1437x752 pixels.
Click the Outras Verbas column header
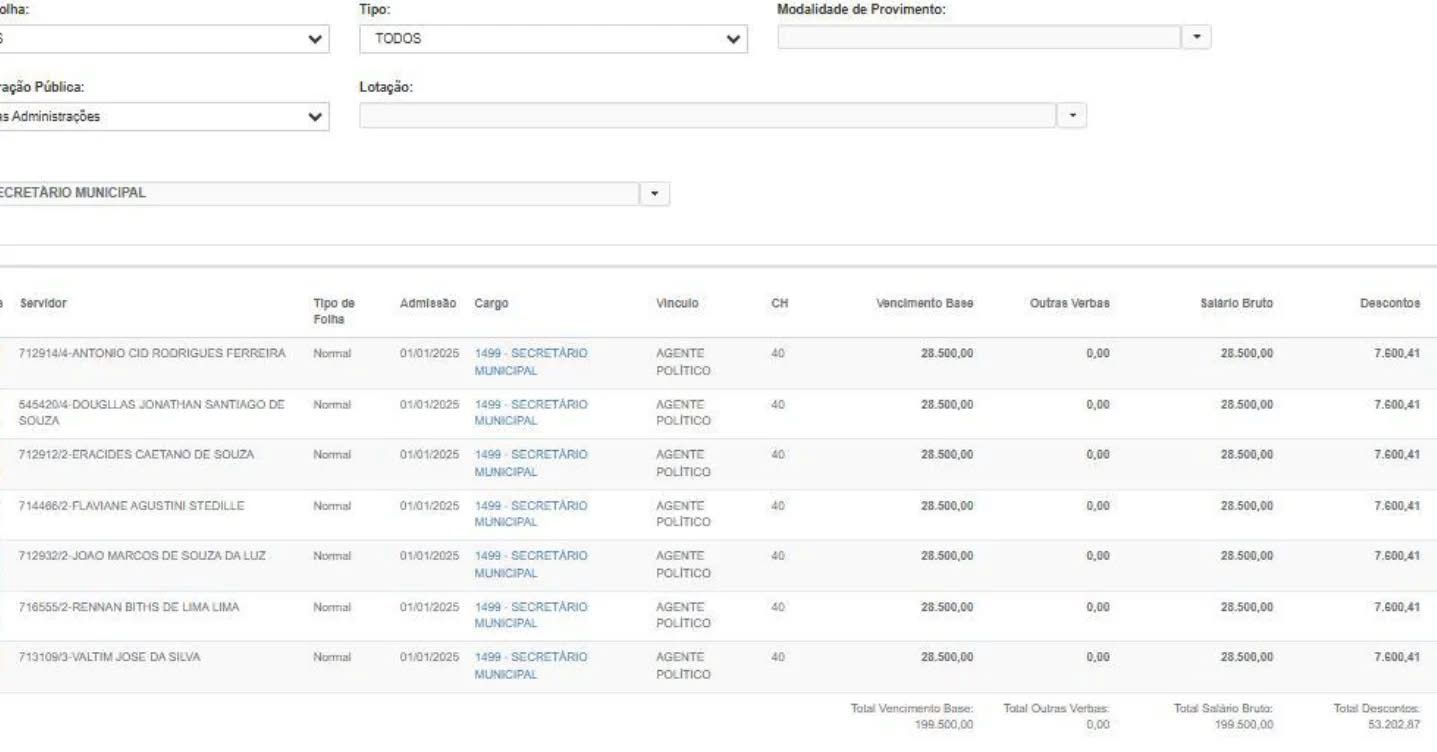(x=1069, y=303)
